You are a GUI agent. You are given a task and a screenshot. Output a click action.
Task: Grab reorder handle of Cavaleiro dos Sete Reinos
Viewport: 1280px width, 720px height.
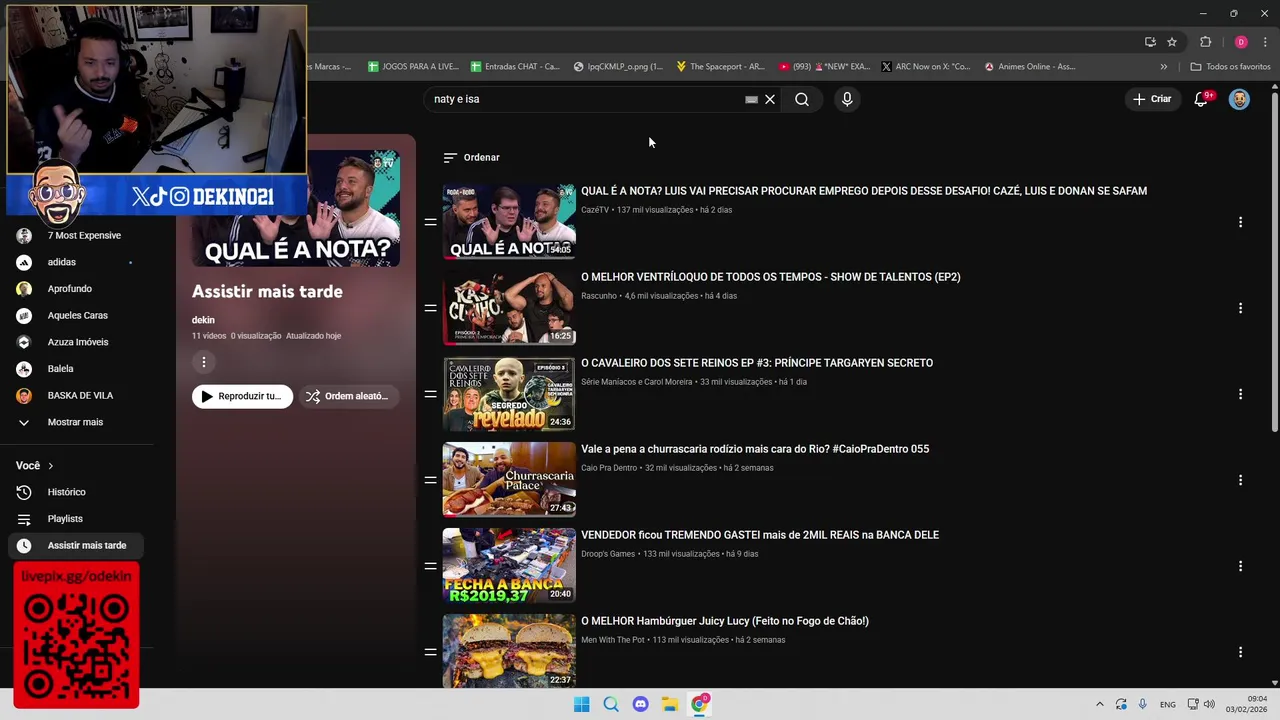(x=430, y=394)
